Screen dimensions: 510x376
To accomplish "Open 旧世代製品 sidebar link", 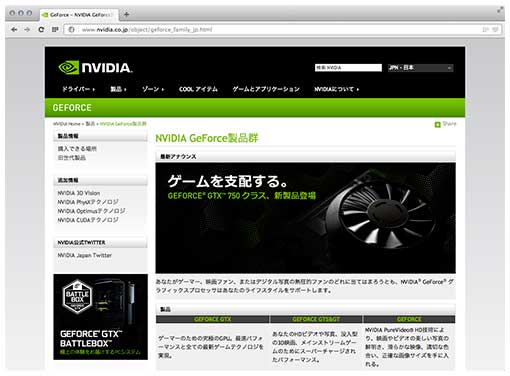I will [x=72, y=158].
